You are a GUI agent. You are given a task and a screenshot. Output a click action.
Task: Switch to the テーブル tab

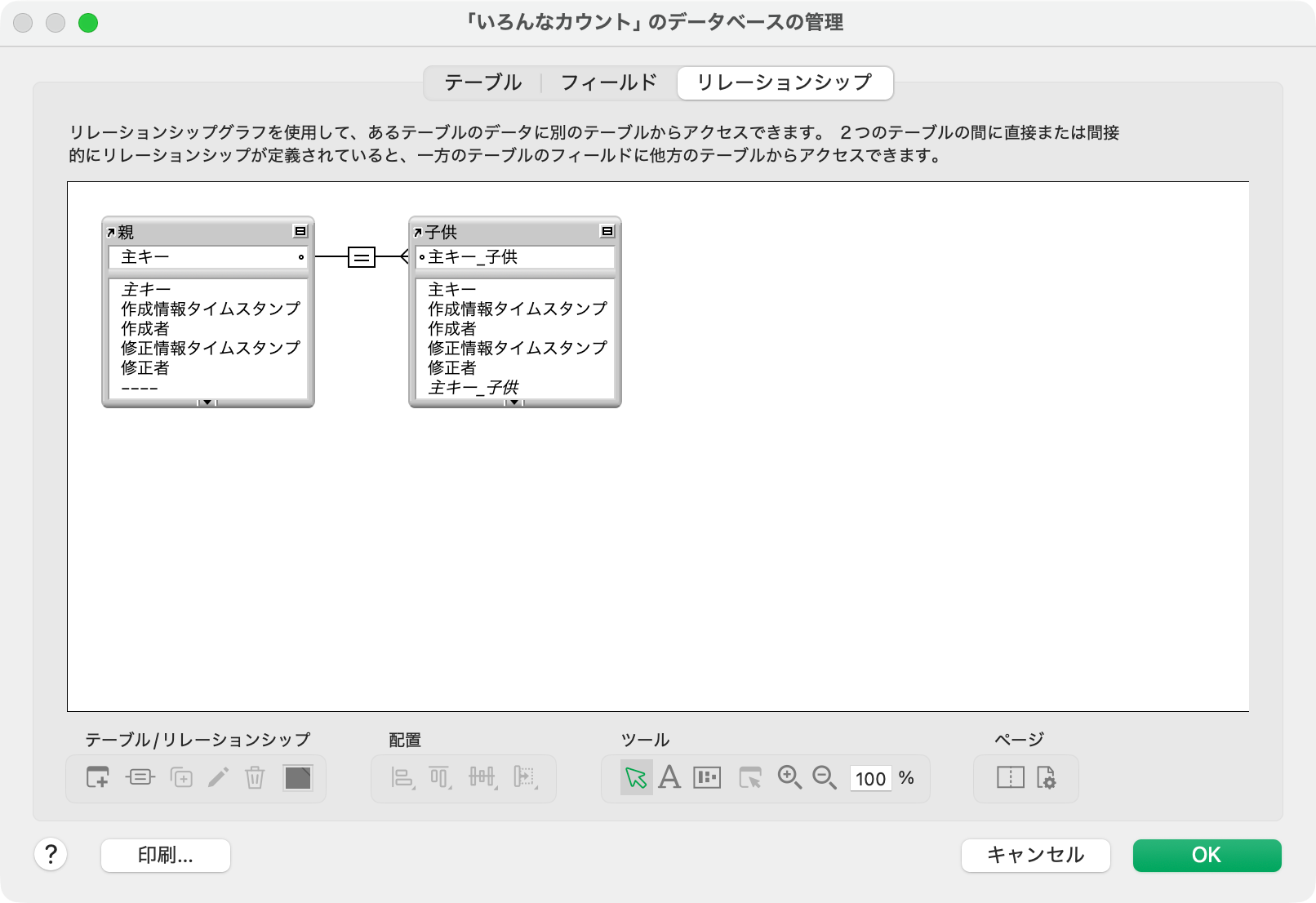click(x=482, y=83)
